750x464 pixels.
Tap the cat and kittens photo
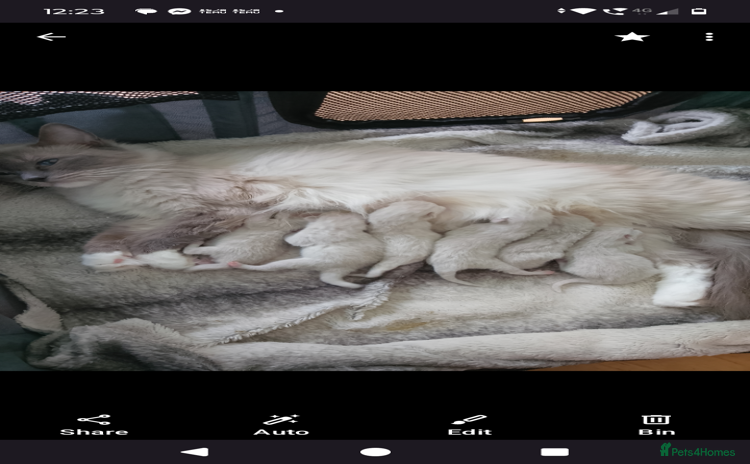(375, 231)
